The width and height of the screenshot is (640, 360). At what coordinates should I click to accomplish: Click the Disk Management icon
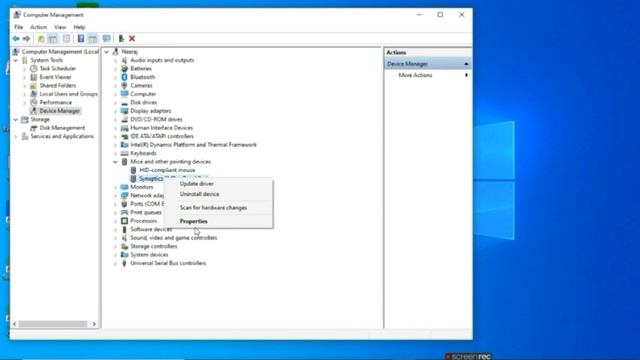[34, 128]
